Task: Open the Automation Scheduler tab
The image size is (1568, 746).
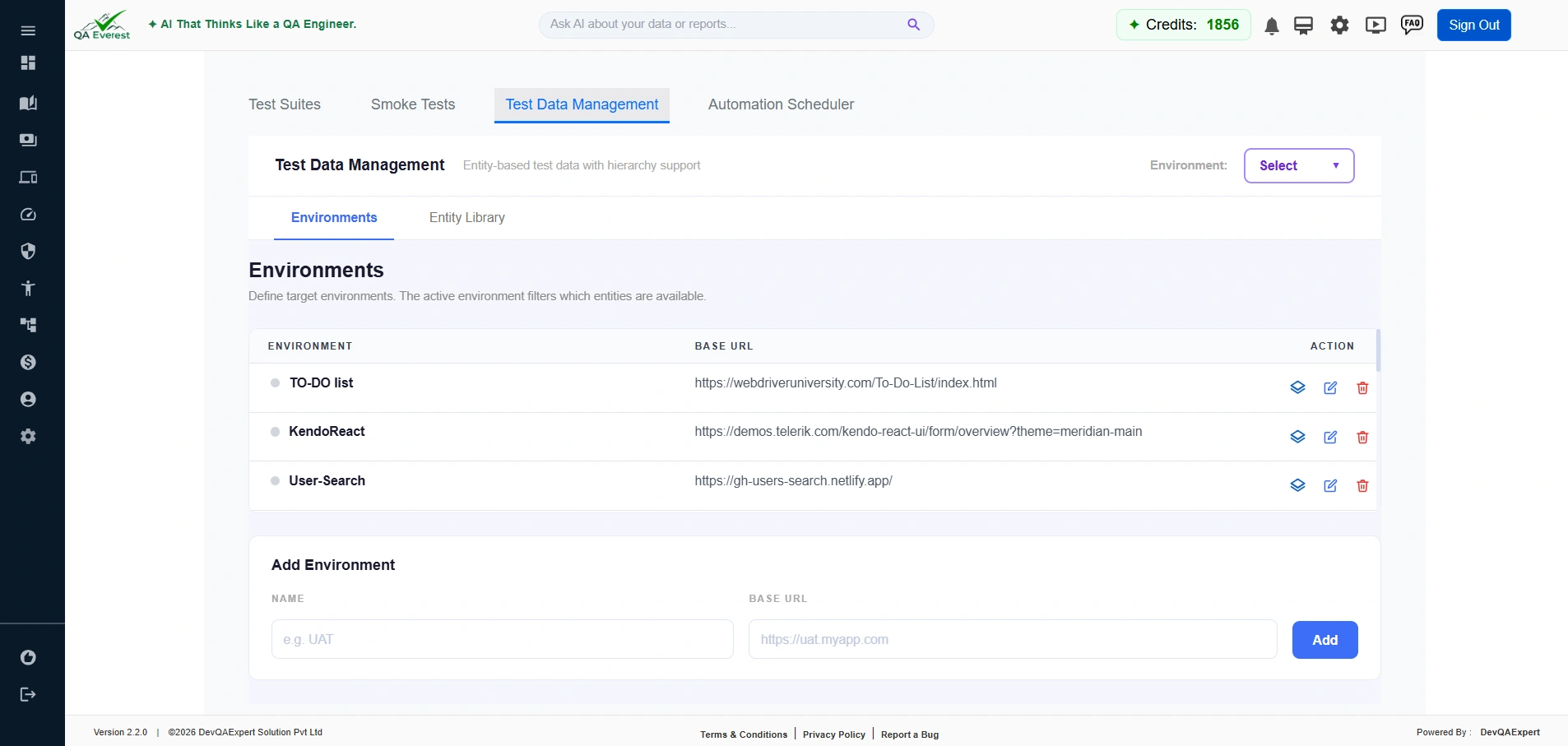Action: (781, 104)
